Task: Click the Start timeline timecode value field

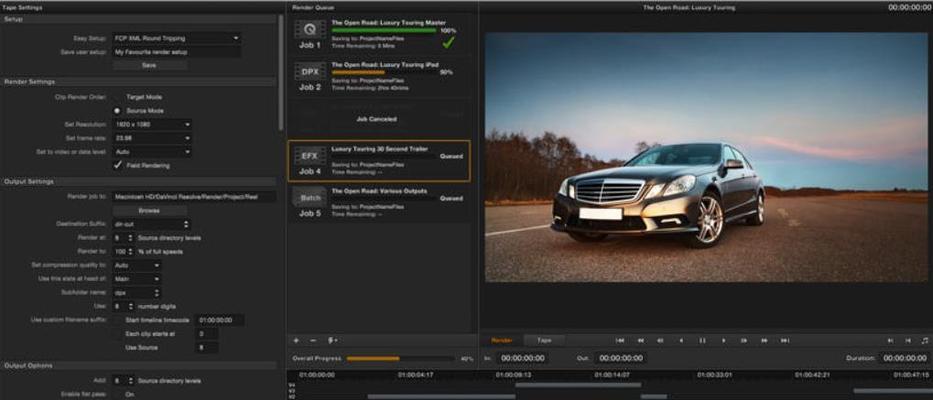Action: (220, 320)
